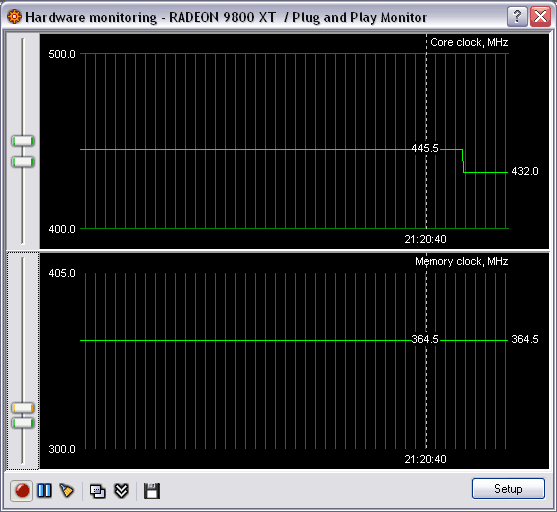Click the Core clock 432.0 current value label
This screenshot has width=557, height=512.
click(525, 171)
